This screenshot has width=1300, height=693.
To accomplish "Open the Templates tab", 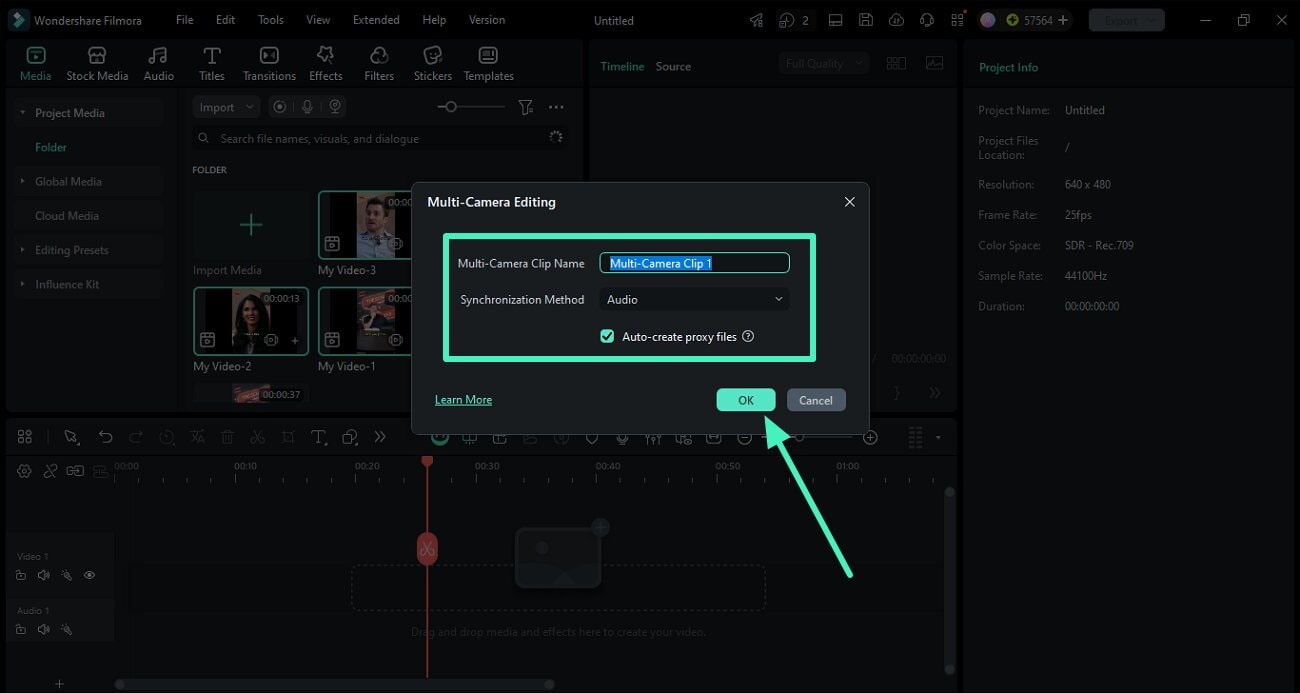I will point(488,64).
